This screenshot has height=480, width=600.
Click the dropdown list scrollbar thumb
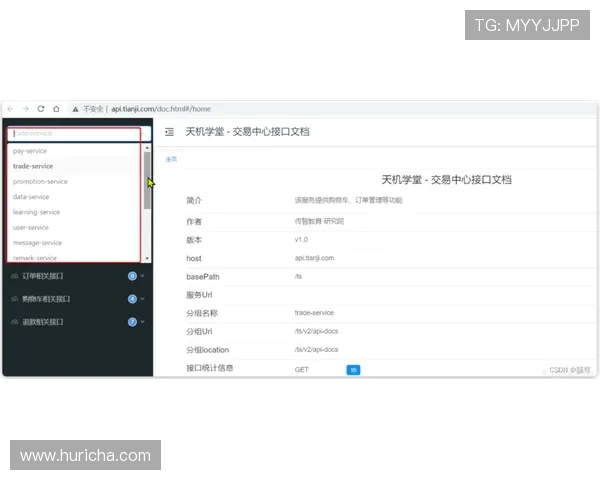[x=147, y=180]
